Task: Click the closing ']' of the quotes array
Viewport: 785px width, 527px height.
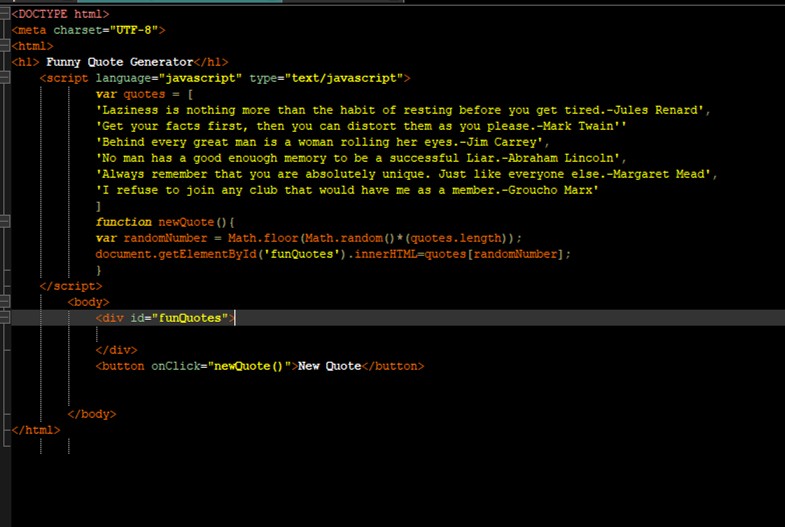Action: click(99, 206)
